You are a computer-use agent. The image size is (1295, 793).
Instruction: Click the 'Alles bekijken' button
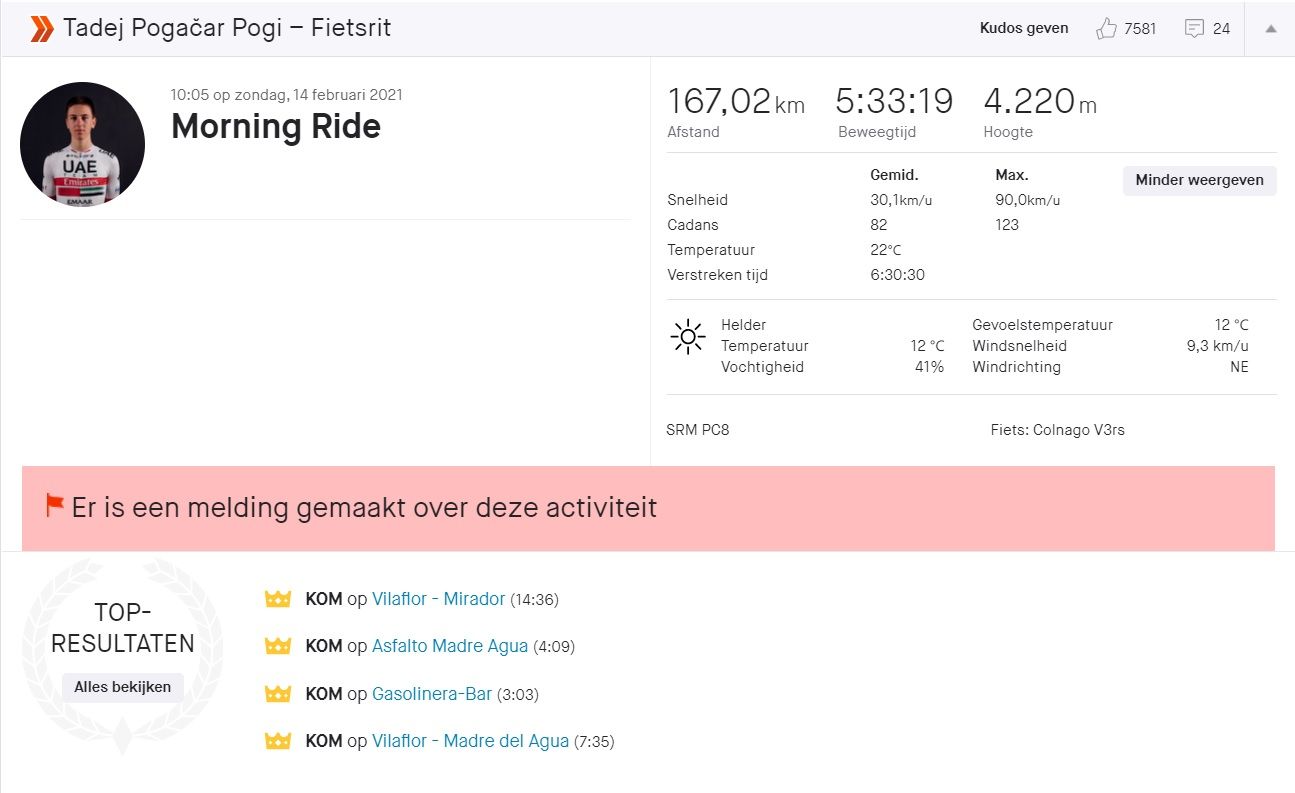pos(121,686)
